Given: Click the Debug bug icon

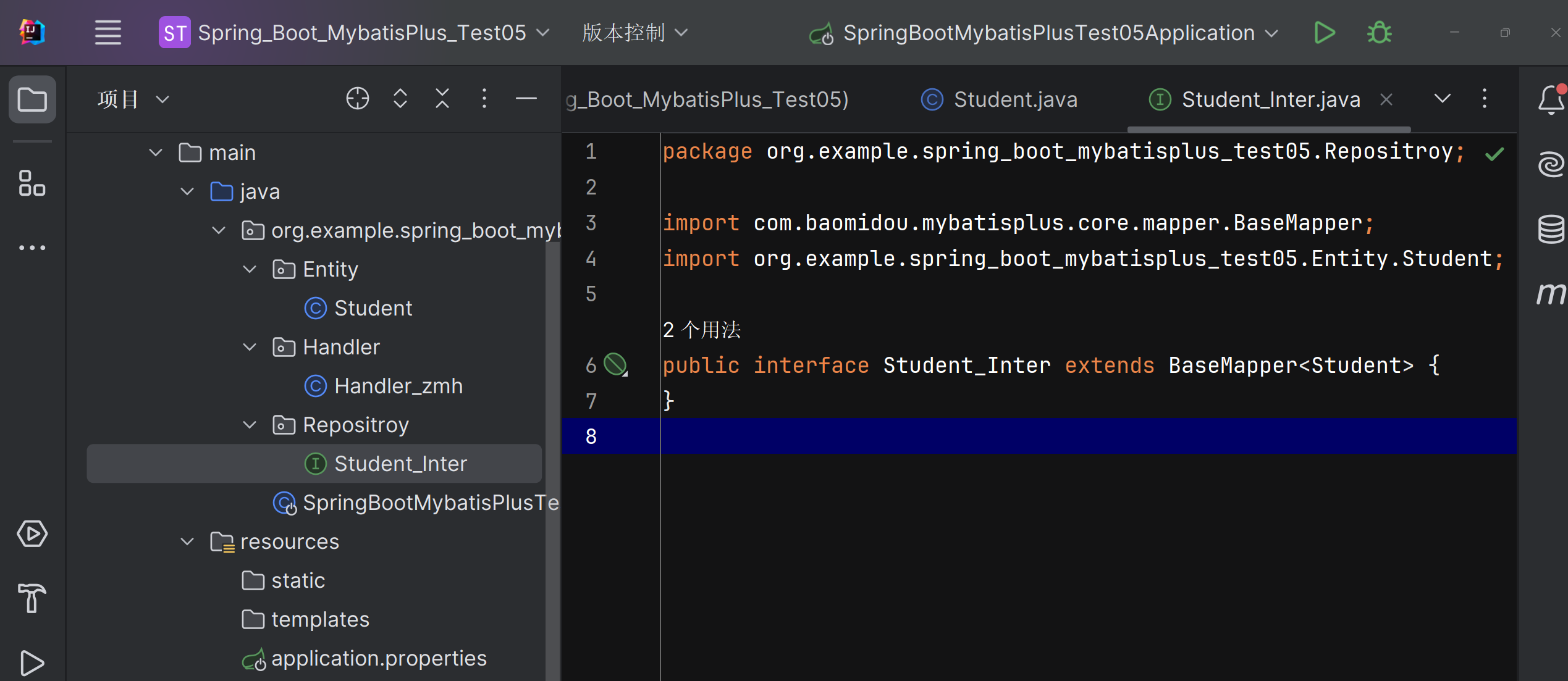Looking at the screenshot, I should click(1379, 33).
